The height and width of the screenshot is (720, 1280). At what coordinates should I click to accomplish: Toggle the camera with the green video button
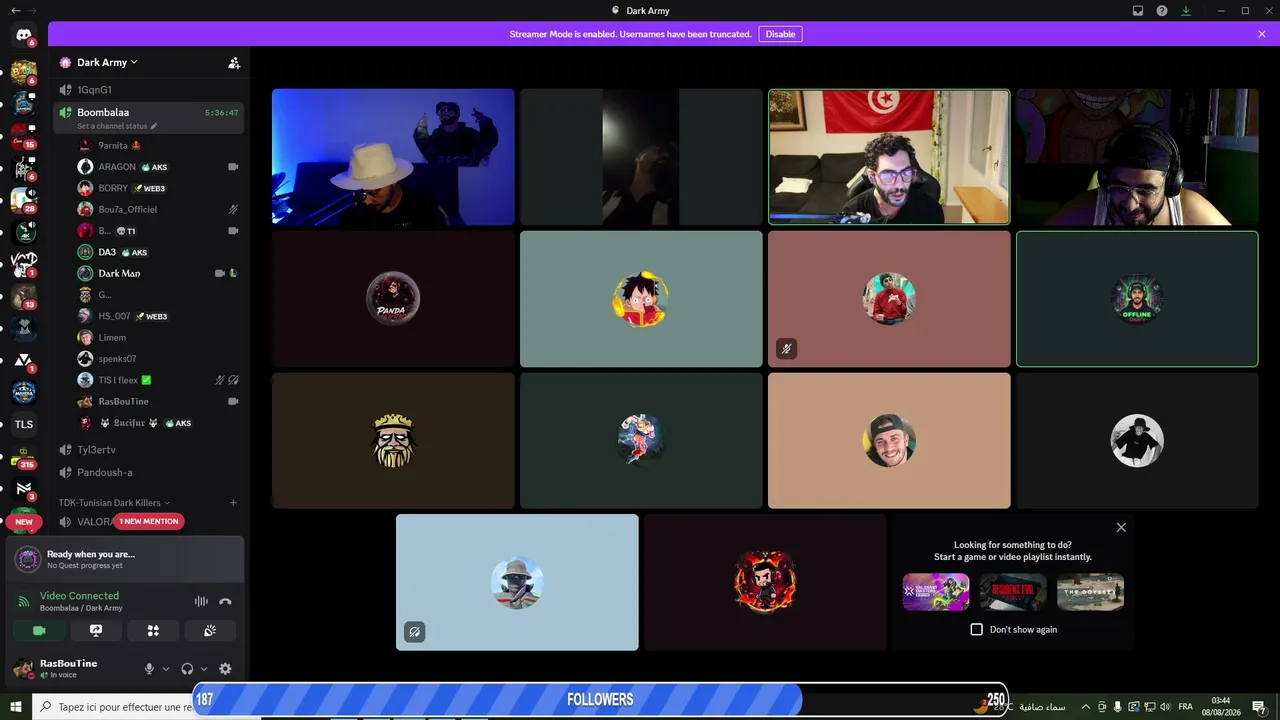click(39, 630)
